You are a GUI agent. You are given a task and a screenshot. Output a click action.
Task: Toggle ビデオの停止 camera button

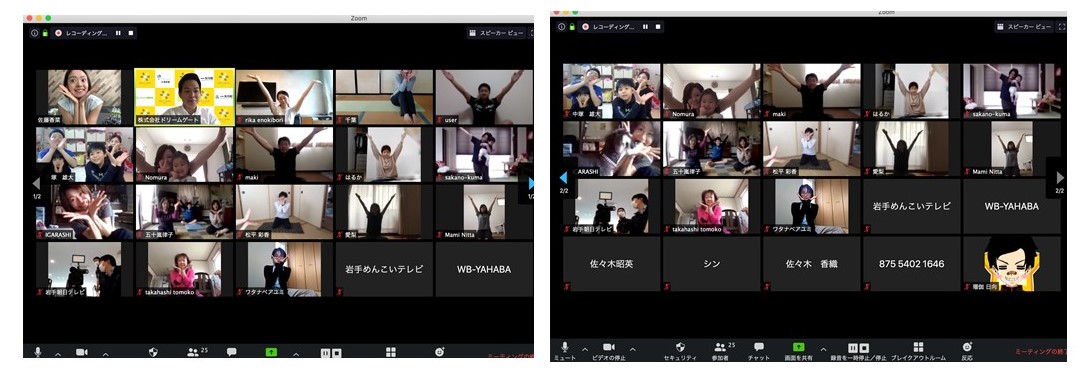coord(609,348)
